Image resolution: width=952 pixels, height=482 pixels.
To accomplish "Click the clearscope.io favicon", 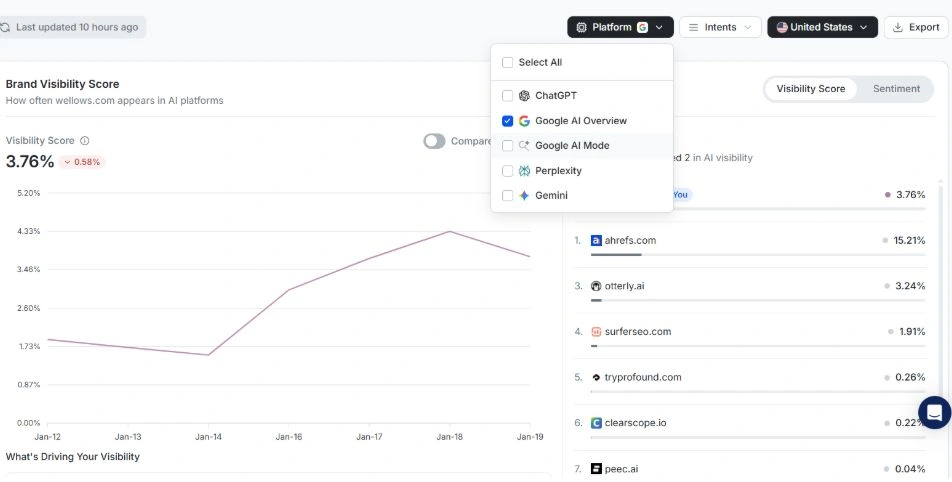I will (596, 423).
